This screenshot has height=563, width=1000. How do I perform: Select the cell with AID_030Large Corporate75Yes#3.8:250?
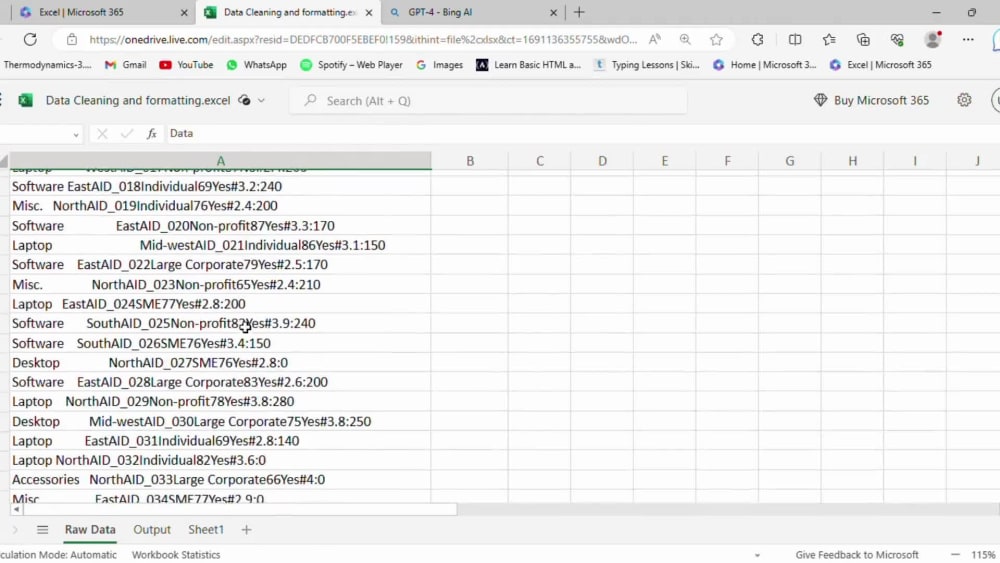click(x=221, y=421)
